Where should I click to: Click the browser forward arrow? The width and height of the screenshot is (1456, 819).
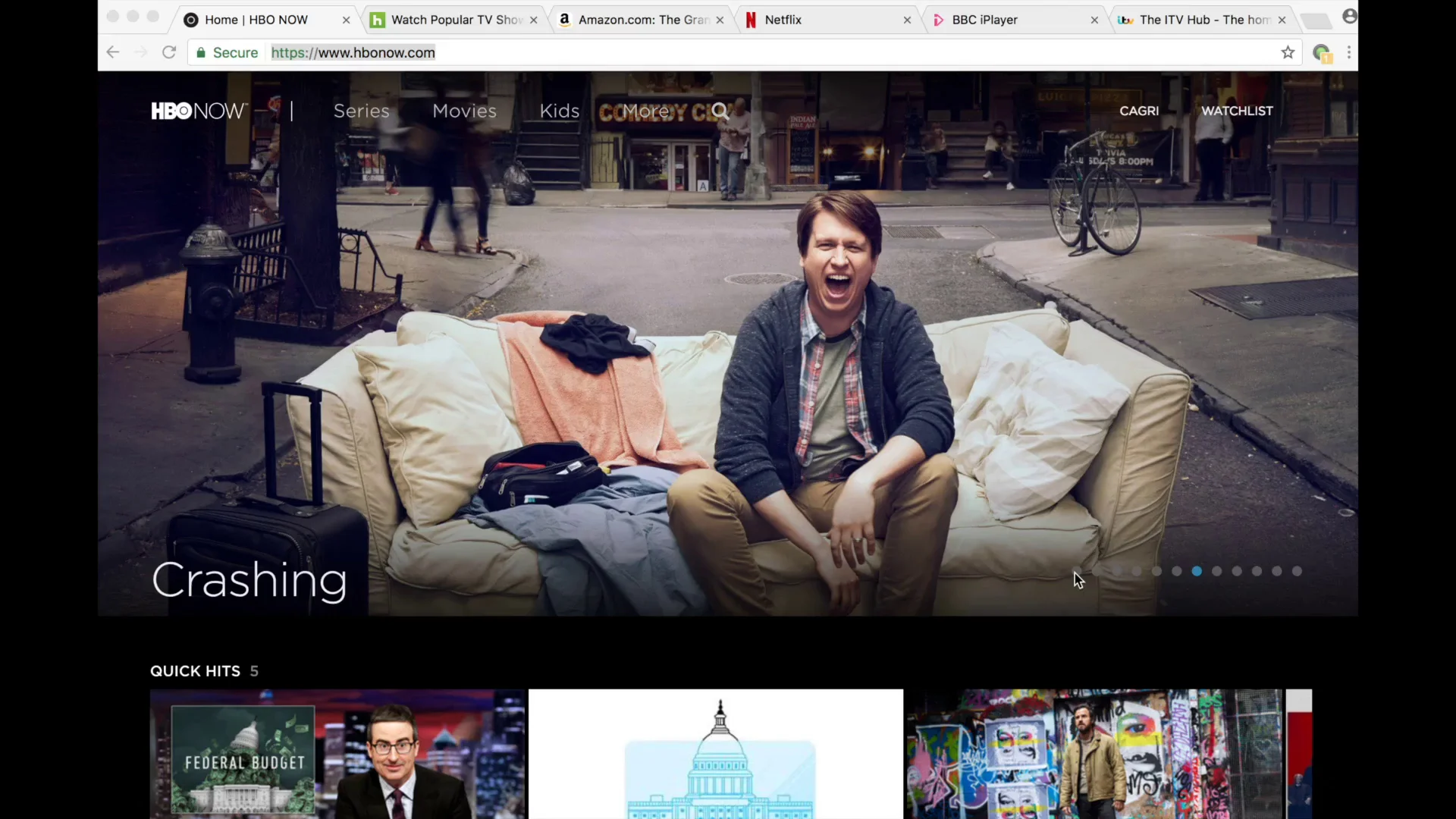click(x=141, y=52)
